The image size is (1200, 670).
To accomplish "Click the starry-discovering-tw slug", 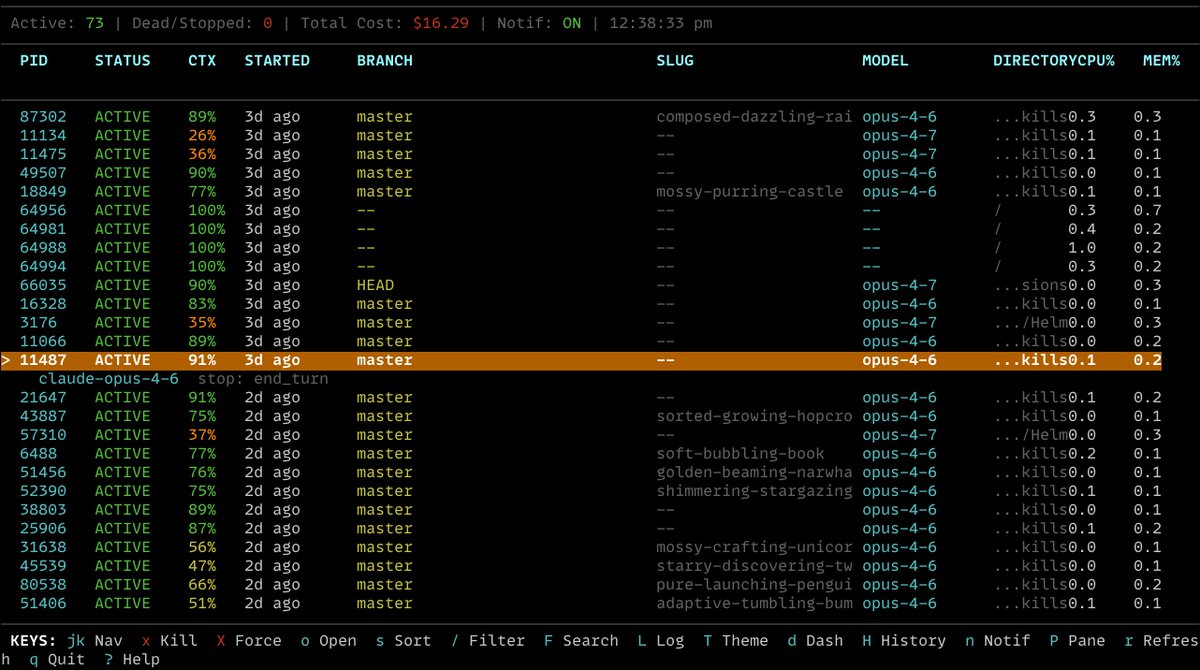I will coord(754,565).
